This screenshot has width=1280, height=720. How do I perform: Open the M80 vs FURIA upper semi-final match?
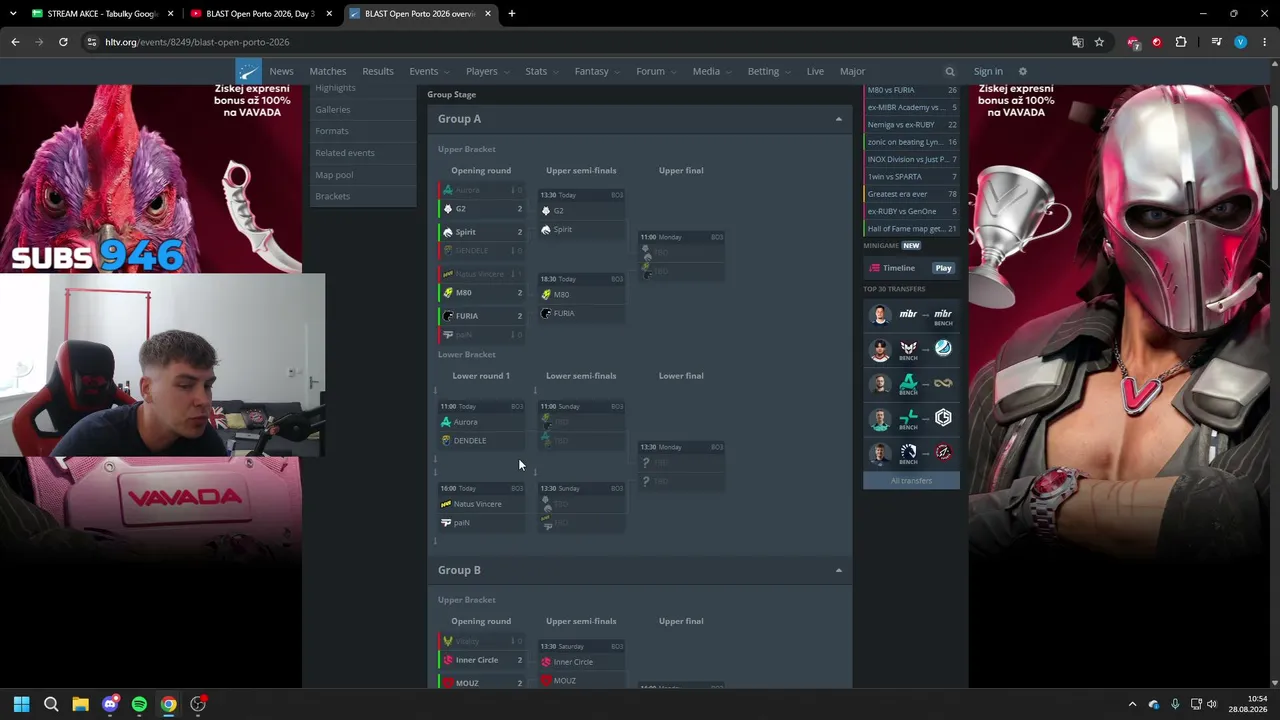click(581, 298)
